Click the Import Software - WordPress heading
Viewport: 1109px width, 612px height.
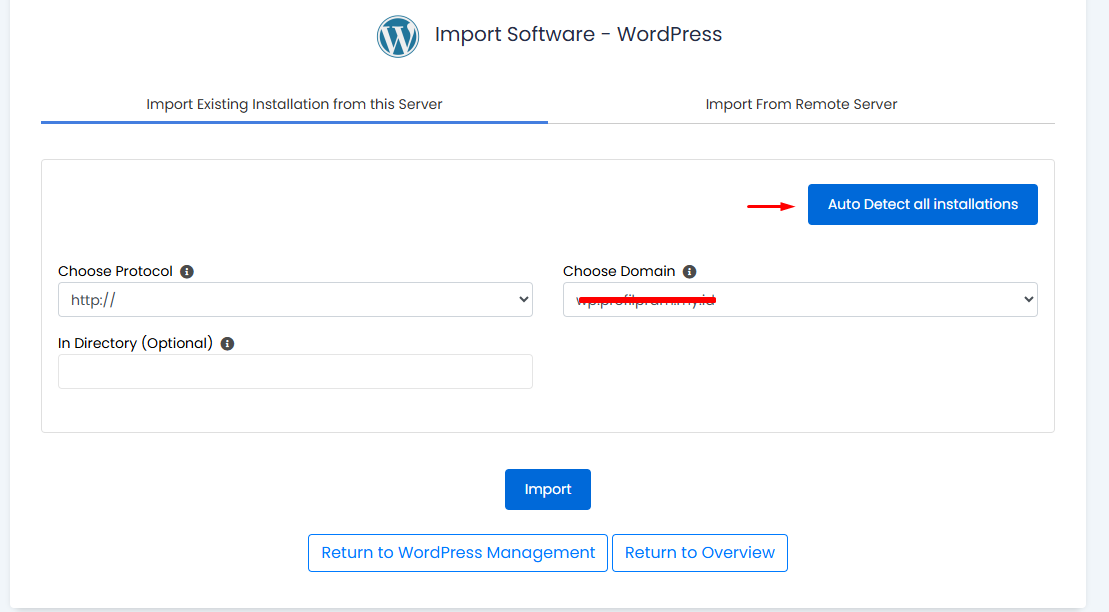point(578,35)
